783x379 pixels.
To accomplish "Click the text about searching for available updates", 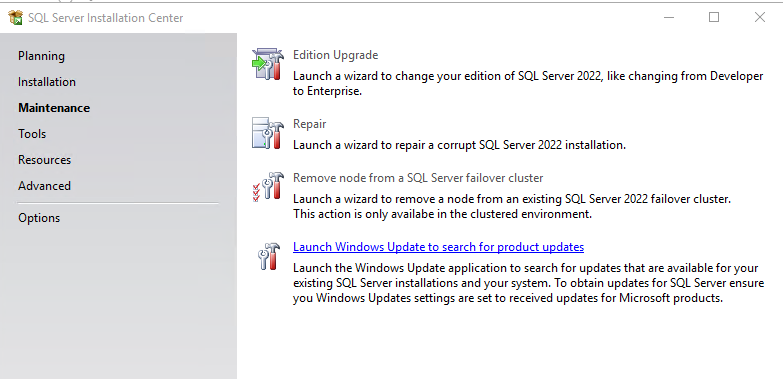I will [528, 283].
